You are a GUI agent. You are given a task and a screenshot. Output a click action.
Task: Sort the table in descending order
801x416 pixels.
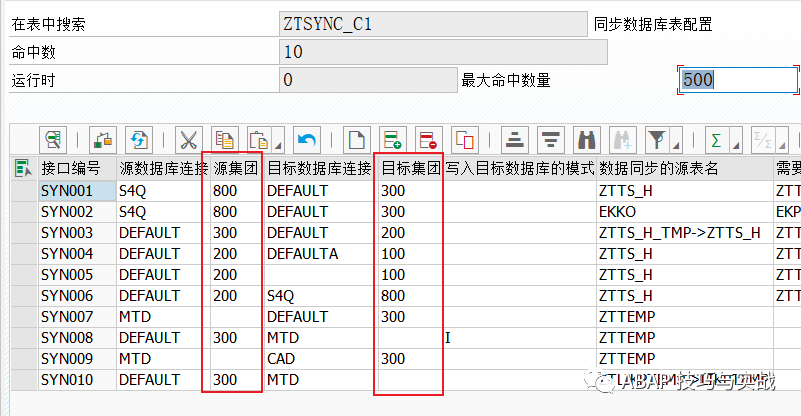tap(551, 140)
